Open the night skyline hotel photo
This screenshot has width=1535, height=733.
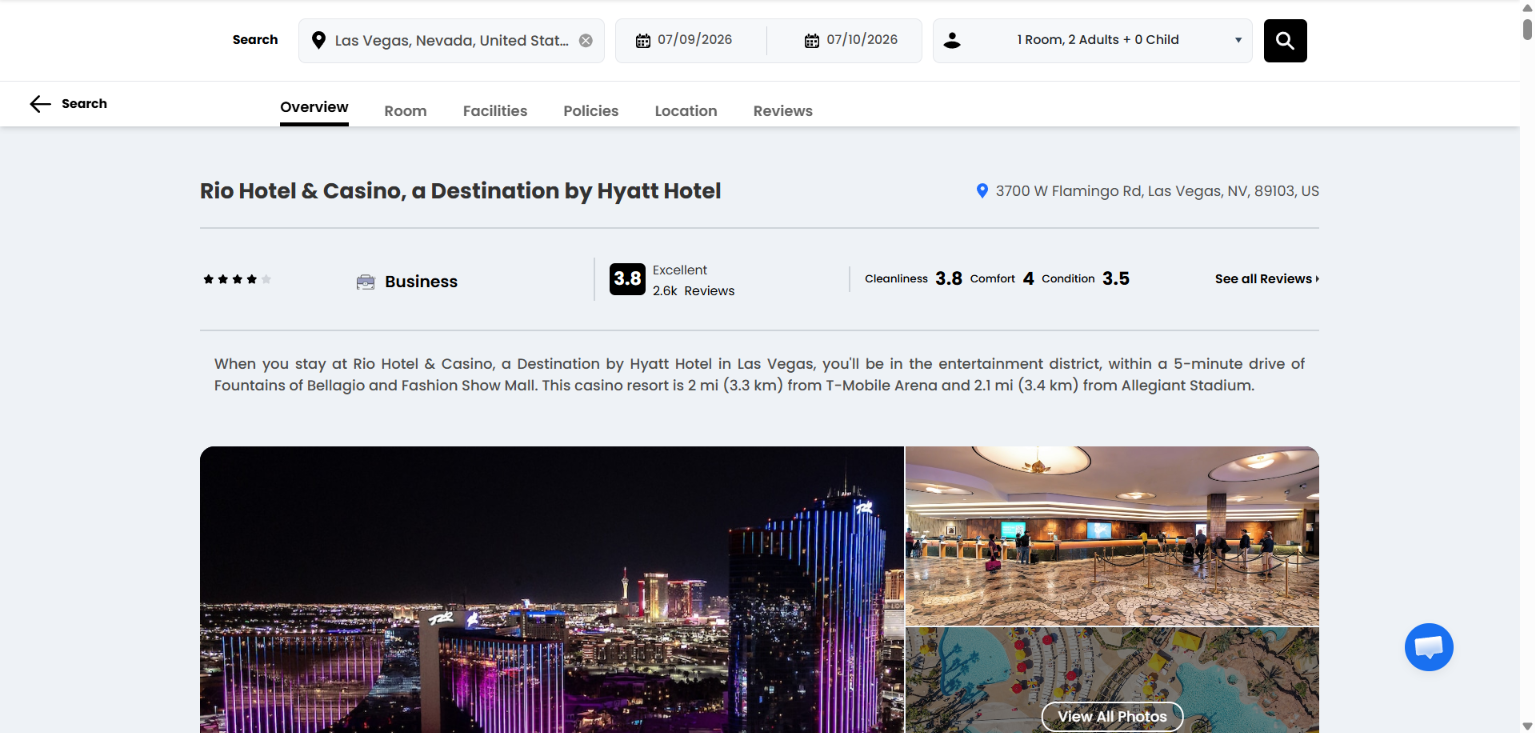(x=552, y=590)
